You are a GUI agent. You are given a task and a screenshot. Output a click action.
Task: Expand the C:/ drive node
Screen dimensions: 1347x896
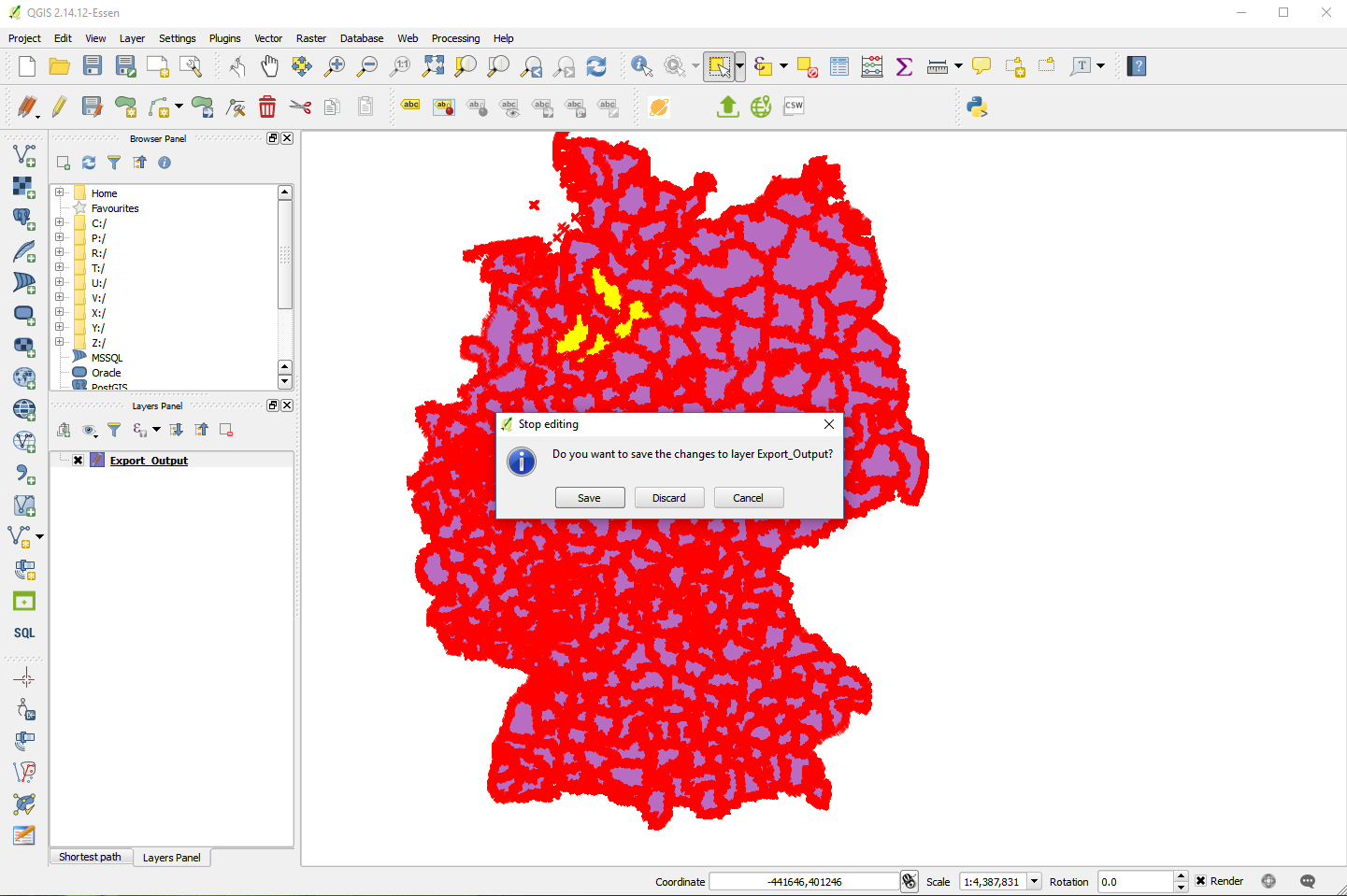(60, 222)
